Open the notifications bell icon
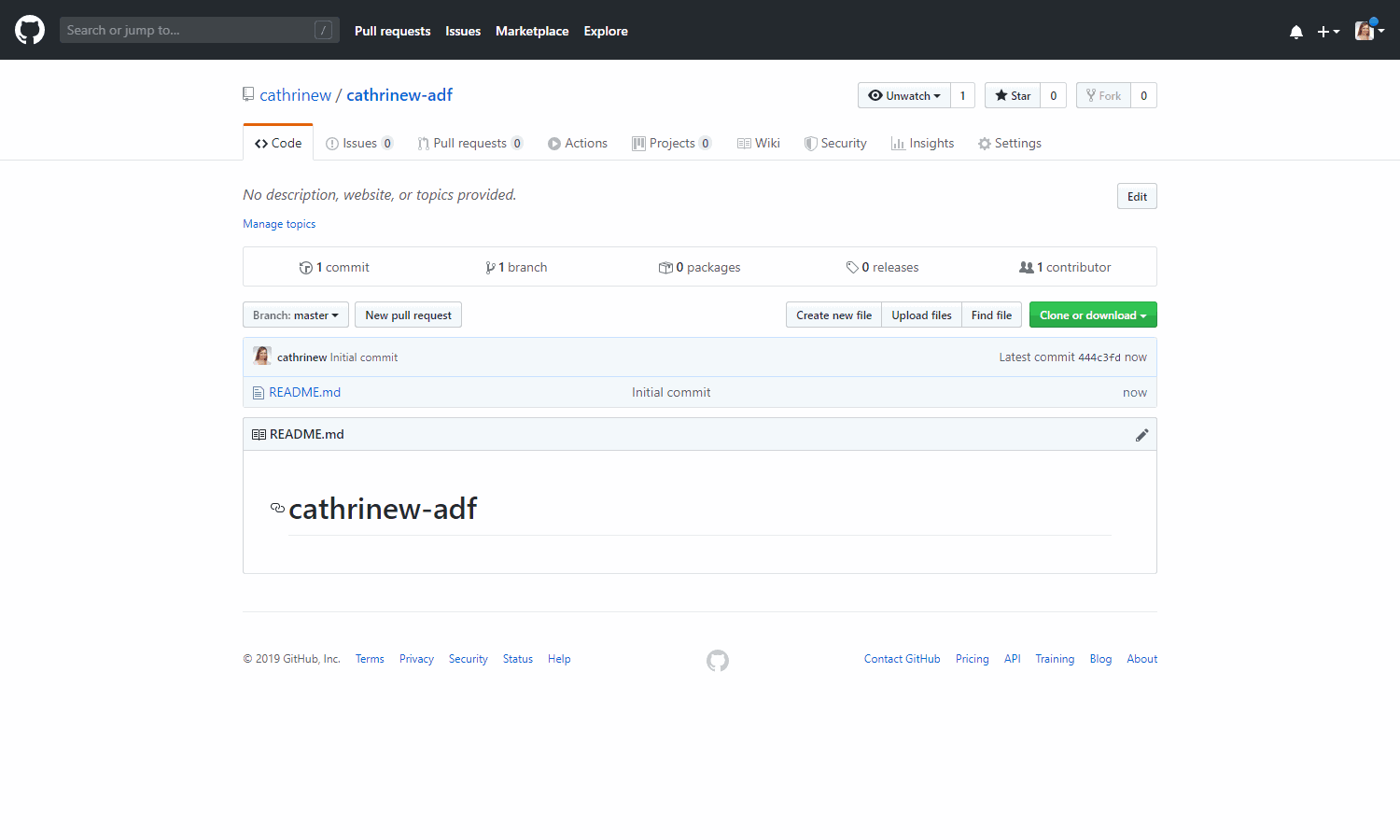 pos(1295,32)
